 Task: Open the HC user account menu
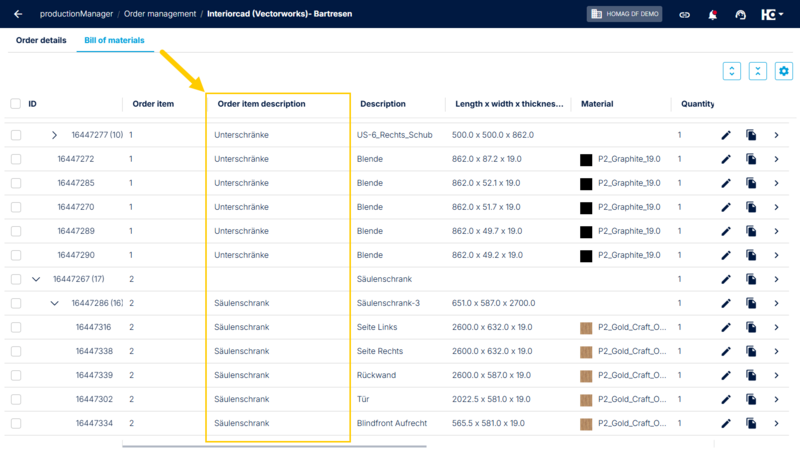772,14
